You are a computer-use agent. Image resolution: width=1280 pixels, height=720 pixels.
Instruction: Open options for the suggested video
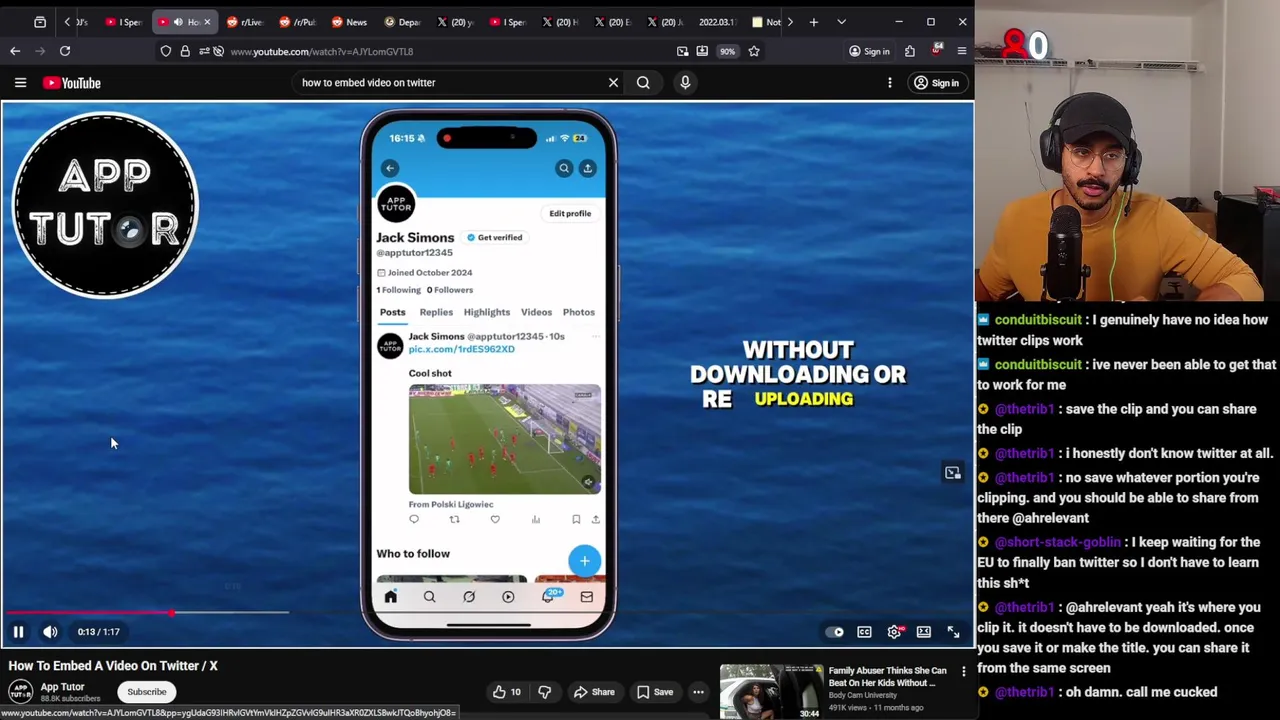tap(964, 672)
